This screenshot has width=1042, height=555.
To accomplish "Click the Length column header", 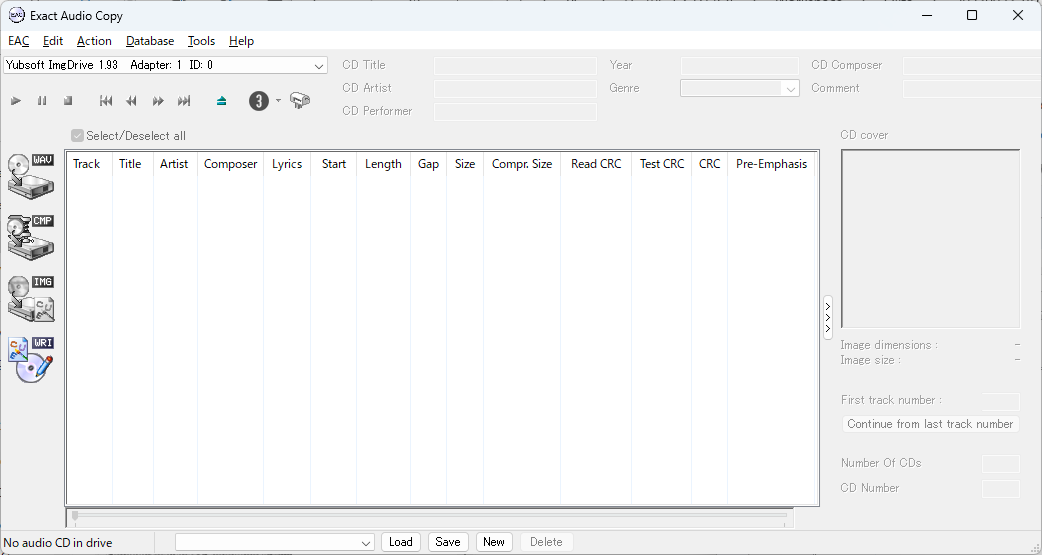I will click(x=383, y=164).
